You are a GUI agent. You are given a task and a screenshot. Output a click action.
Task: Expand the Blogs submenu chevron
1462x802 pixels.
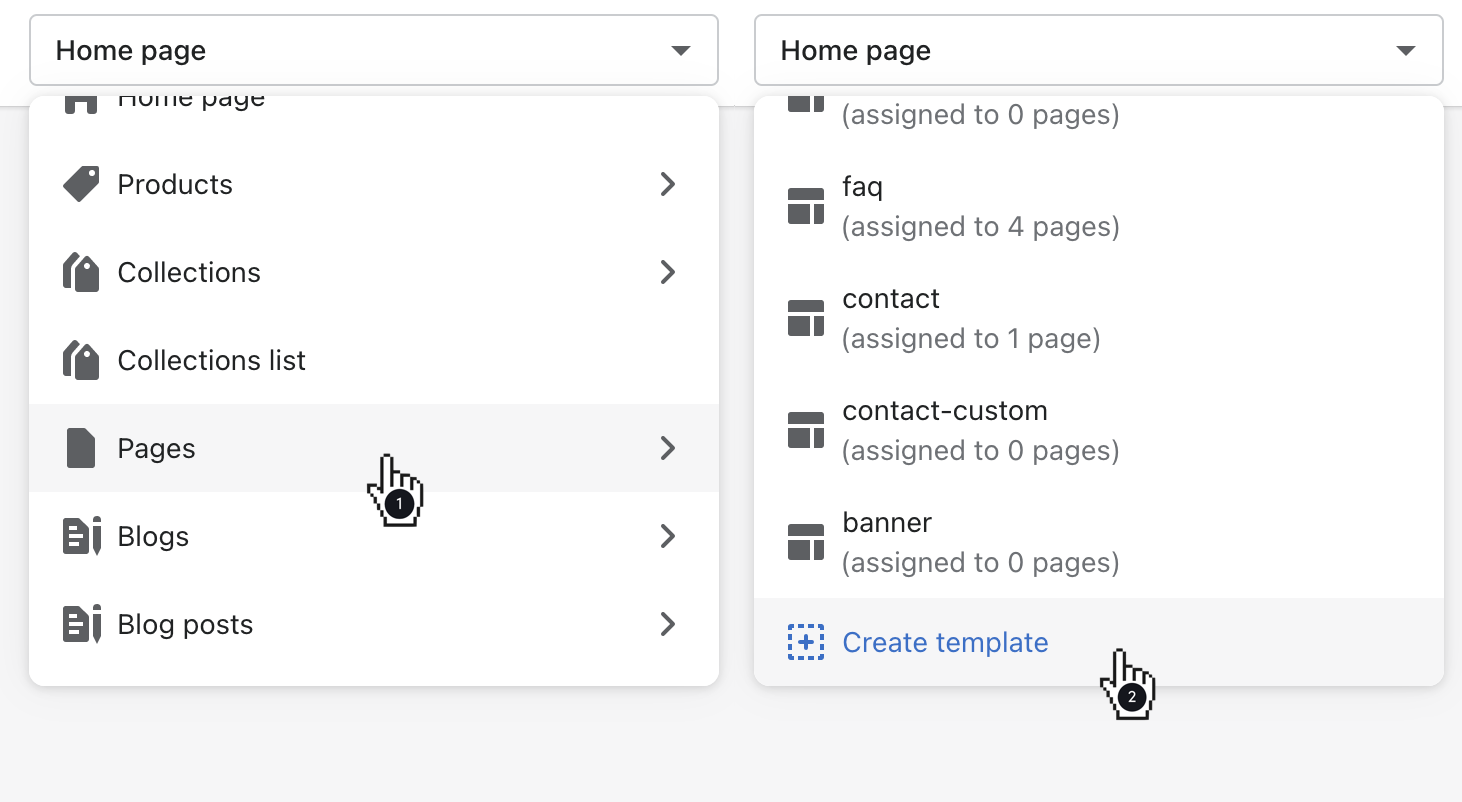point(667,536)
